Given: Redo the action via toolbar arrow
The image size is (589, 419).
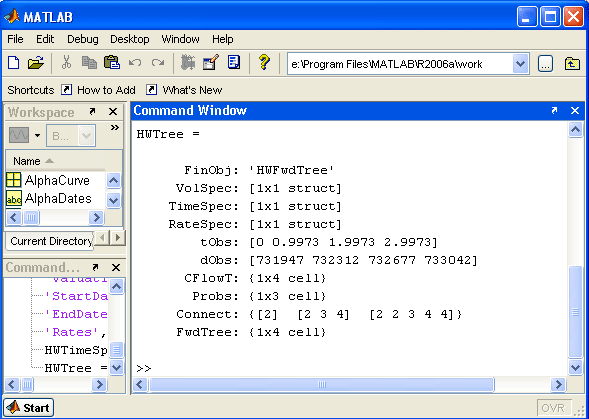Looking at the screenshot, I should click(158, 63).
